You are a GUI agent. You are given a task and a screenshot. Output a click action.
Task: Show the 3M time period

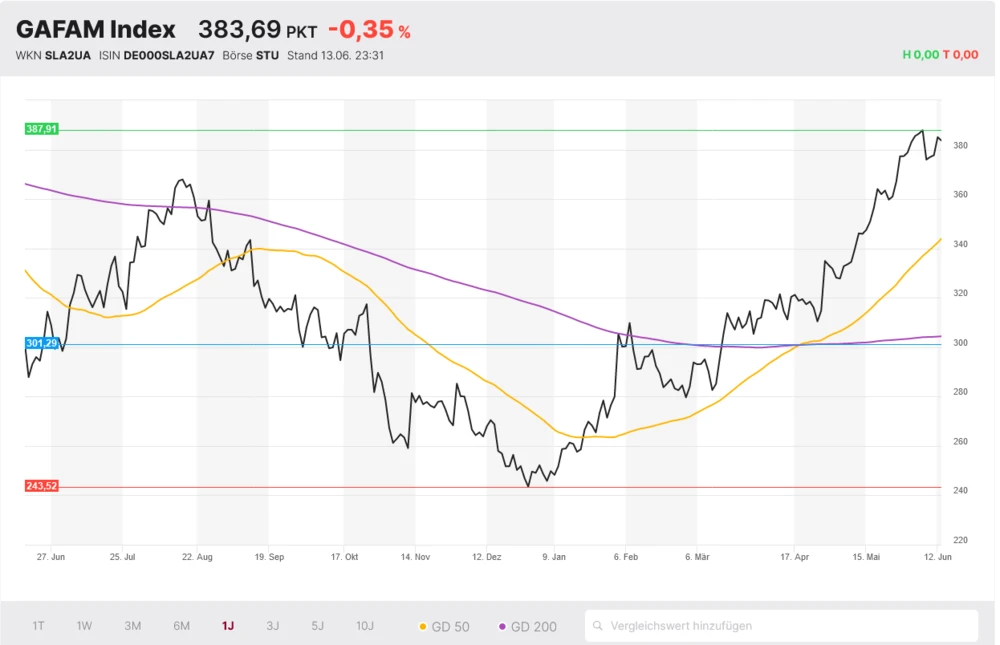click(132, 626)
